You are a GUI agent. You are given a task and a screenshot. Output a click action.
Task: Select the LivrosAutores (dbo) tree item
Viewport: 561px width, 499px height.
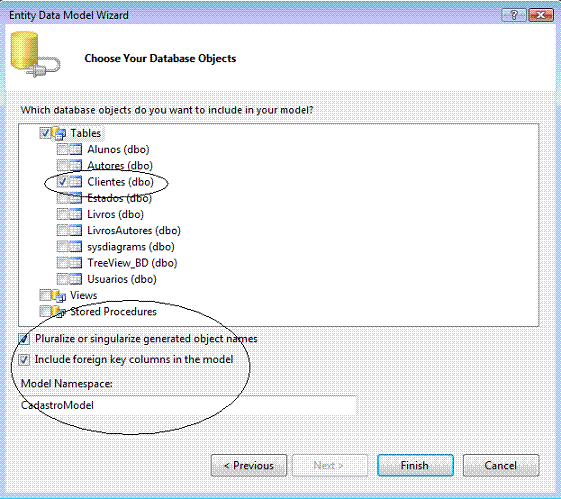point(134,230)
